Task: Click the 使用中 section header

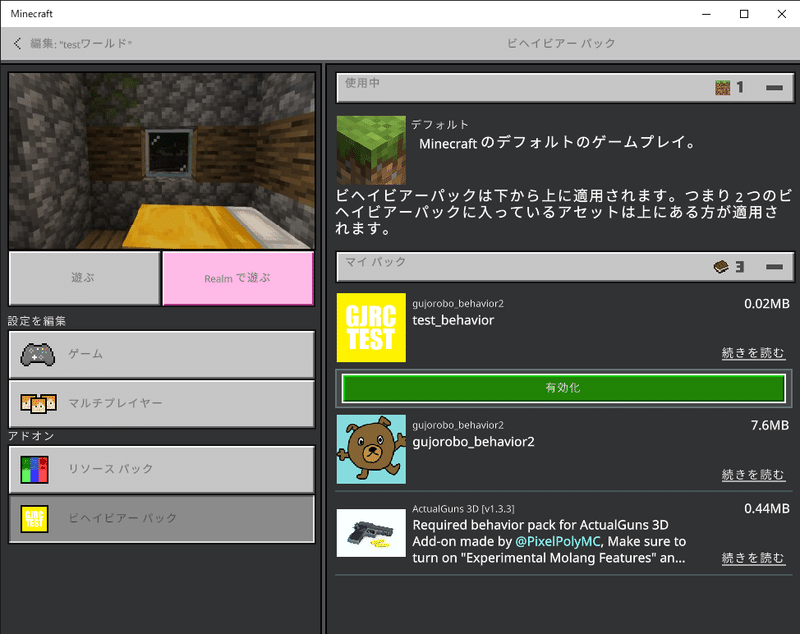Action: coord(565,88)
